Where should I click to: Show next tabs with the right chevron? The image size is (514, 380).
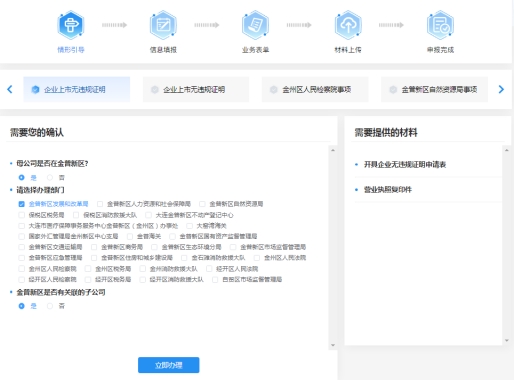tap(501, 89)
